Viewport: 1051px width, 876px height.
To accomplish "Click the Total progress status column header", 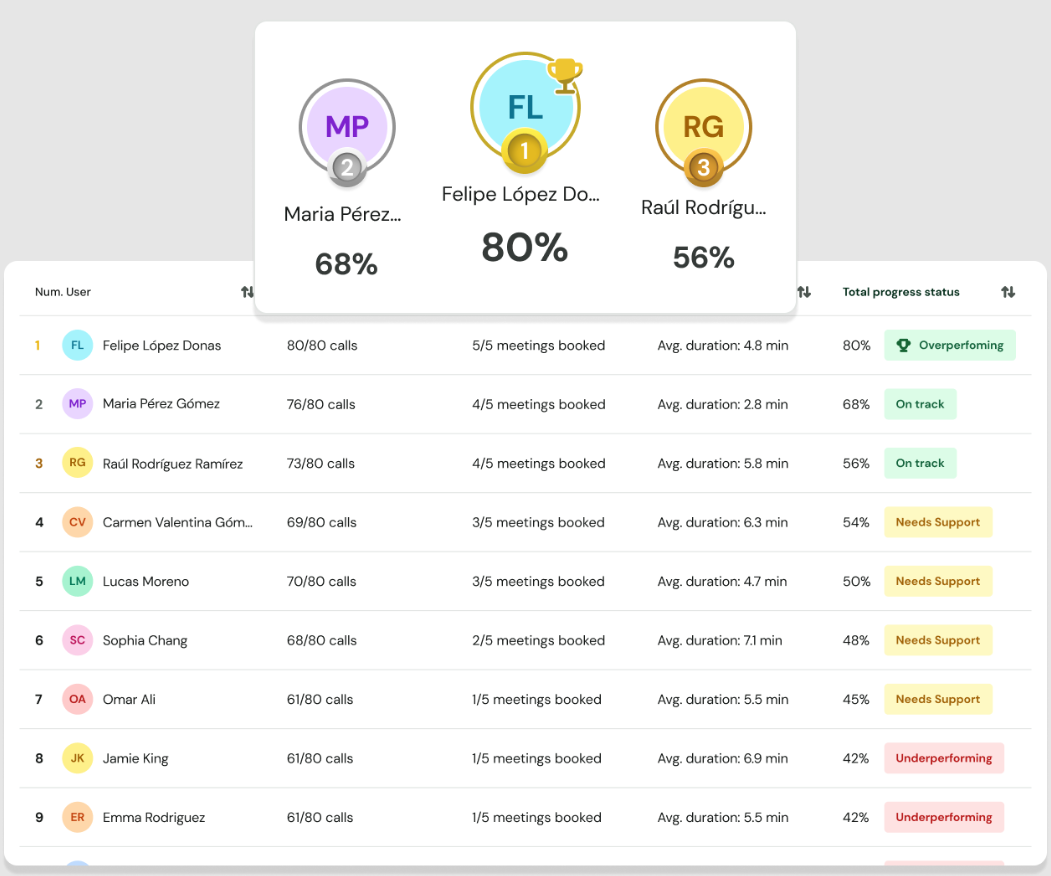I will [900, 292].
